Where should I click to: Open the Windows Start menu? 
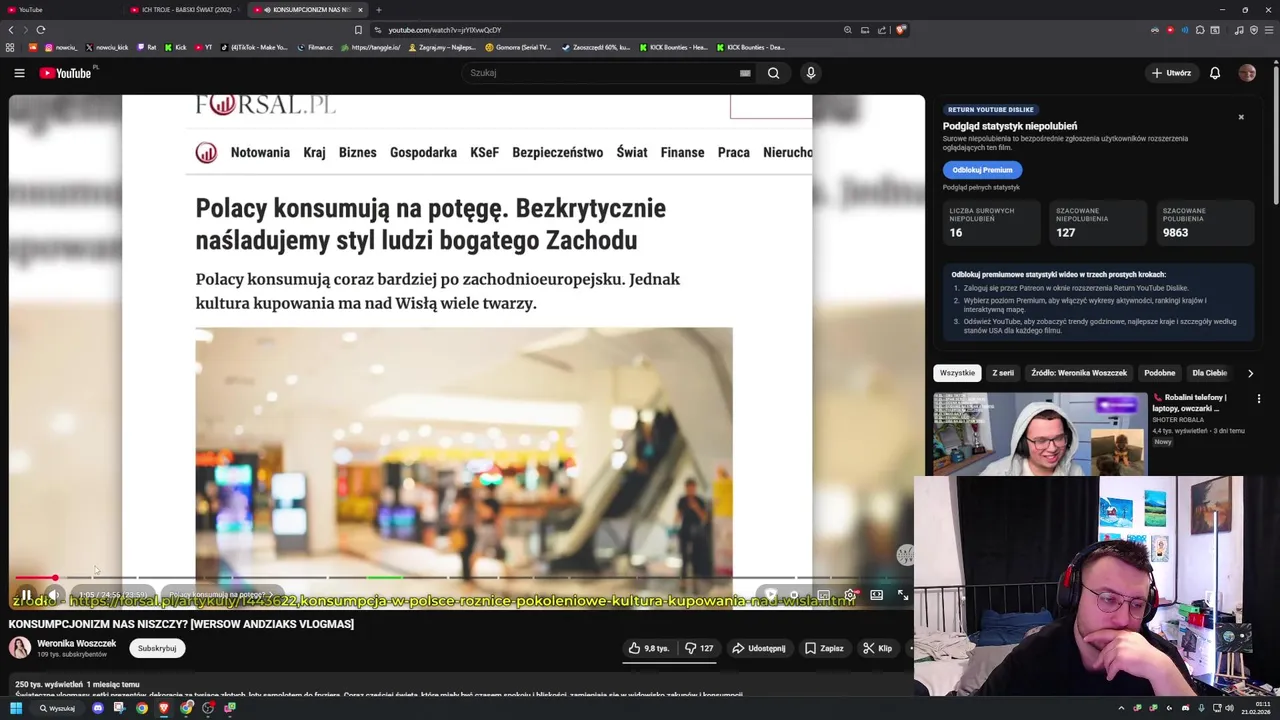click(x=16, y=708)
